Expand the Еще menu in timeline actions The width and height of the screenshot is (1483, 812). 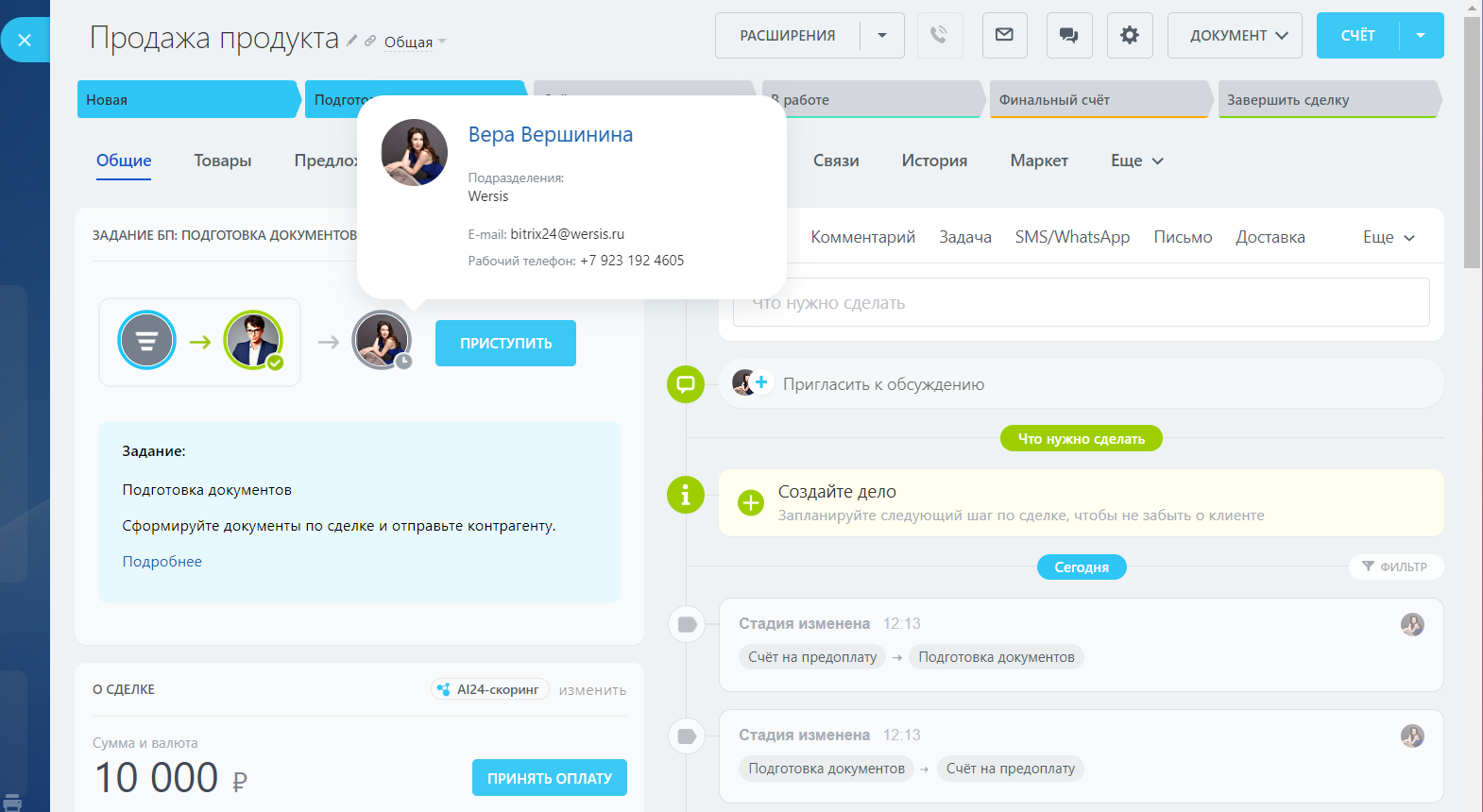click(1389, 238)
